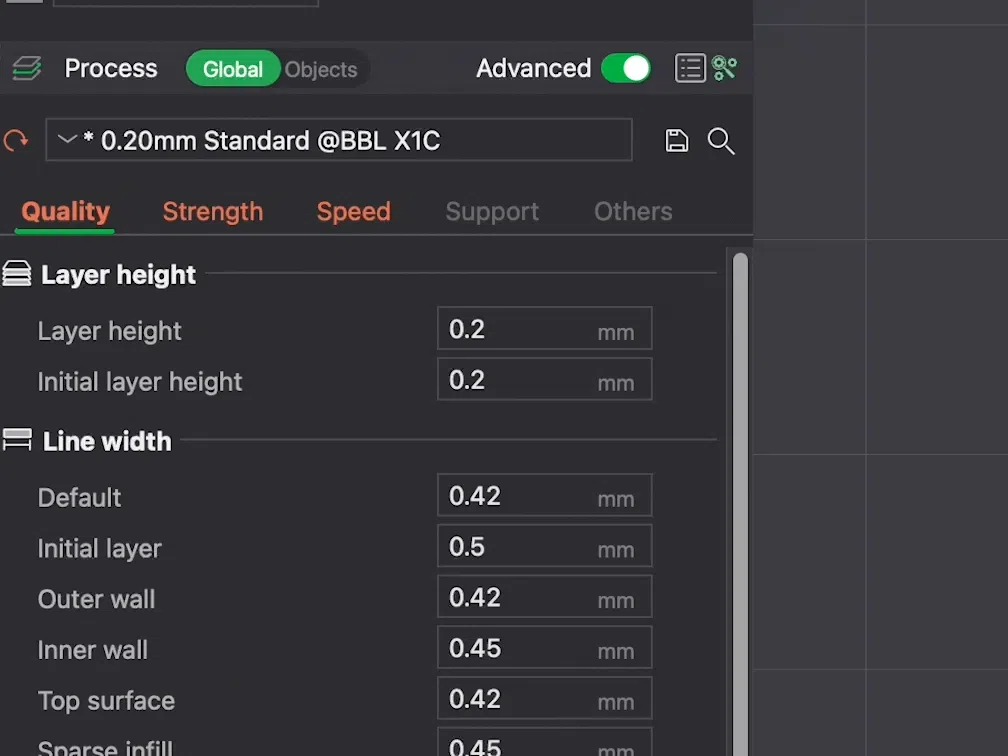Click the save preset floppy icon
Screen dimensions: 1008x756
point(676,140)
